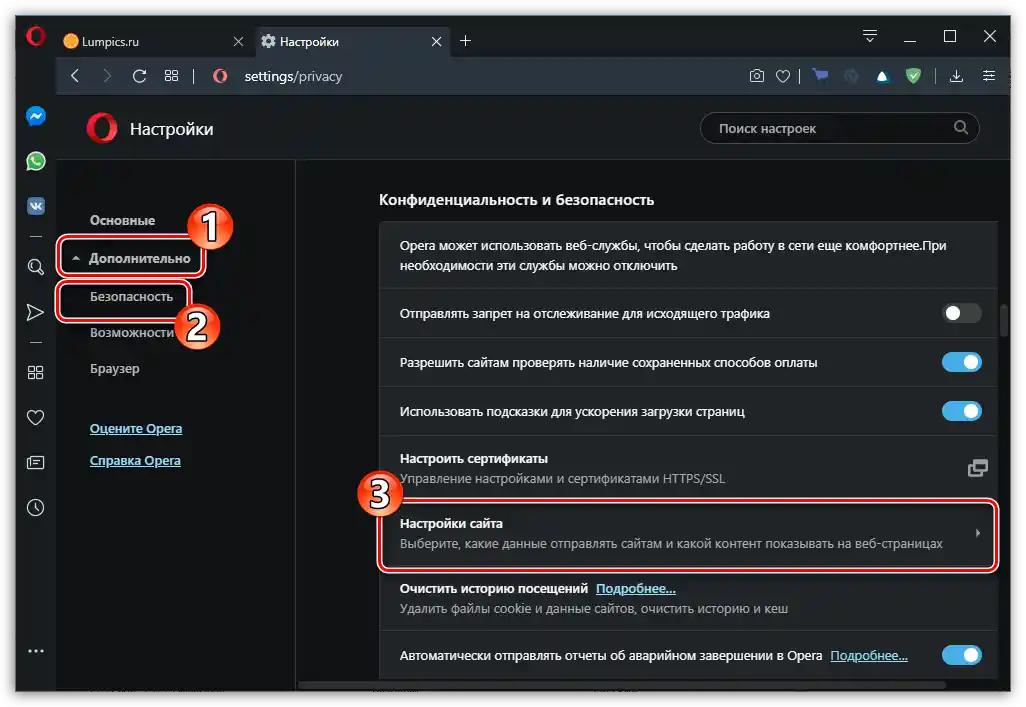This screenshot has height=707, width=1026.
Task: Go forward with the arrow button
Action: pyautogui.click(x=107, y=76)
